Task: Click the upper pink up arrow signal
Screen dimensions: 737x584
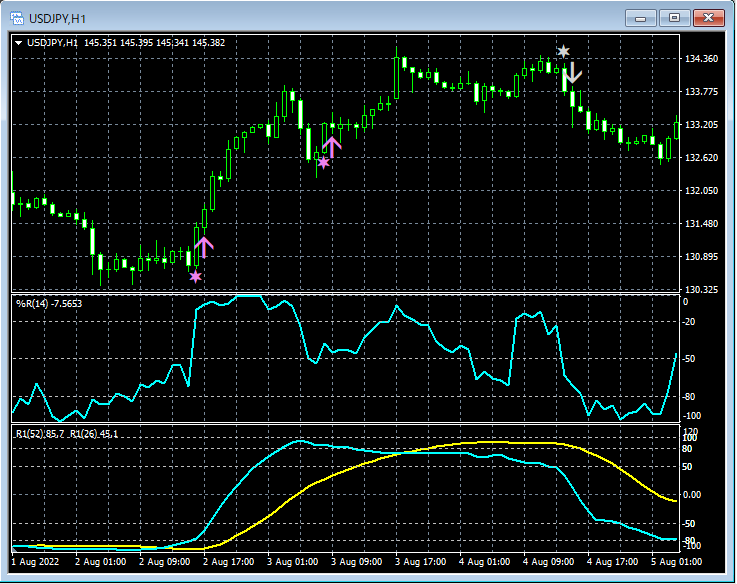Action: point(332,145)
